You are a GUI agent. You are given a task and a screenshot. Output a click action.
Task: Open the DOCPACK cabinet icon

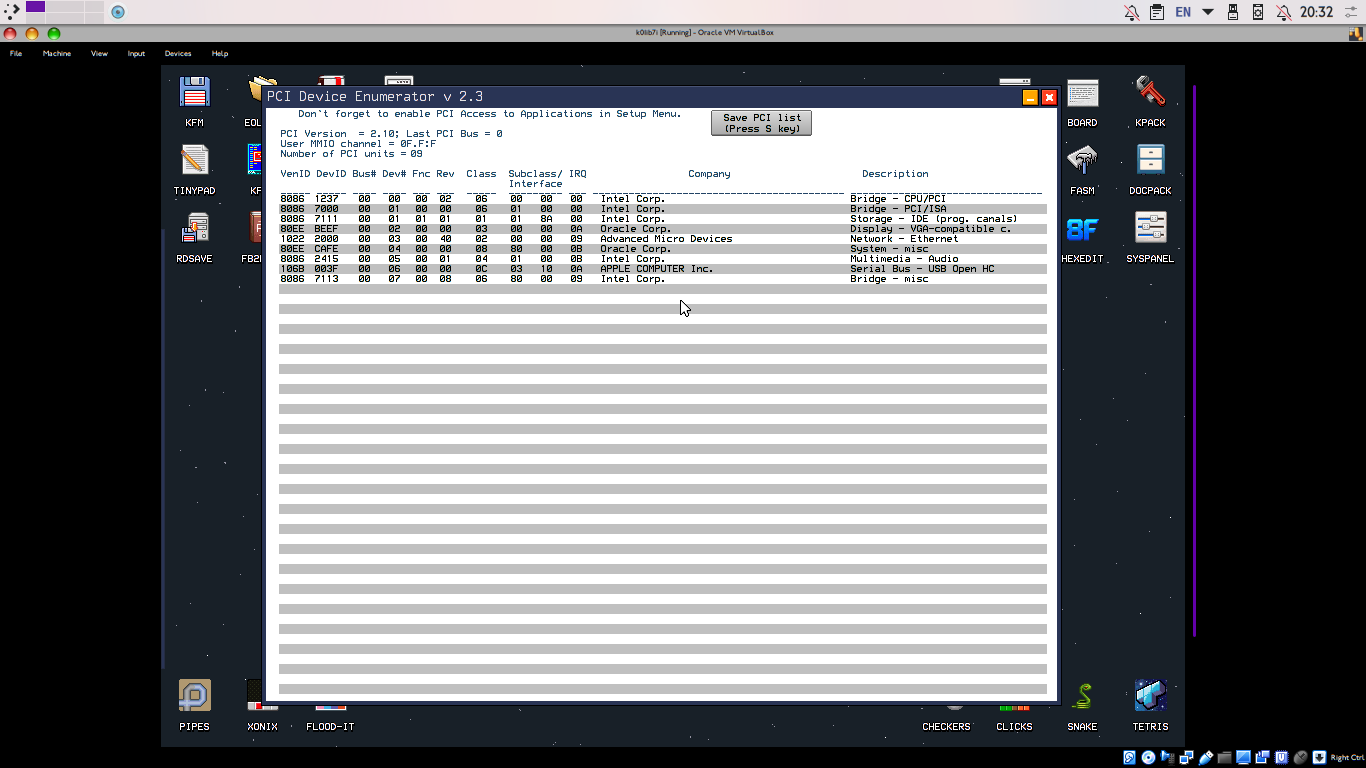(1150, 168)
